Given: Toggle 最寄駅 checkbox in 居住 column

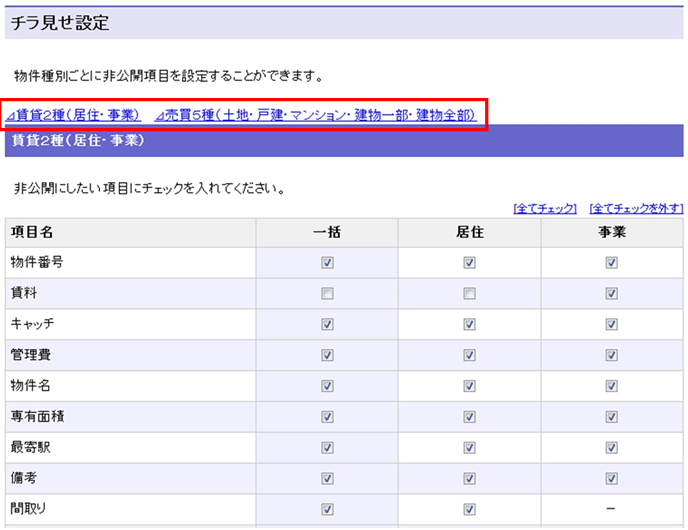Looking at the screenshot, I should (x=469, y=448).
